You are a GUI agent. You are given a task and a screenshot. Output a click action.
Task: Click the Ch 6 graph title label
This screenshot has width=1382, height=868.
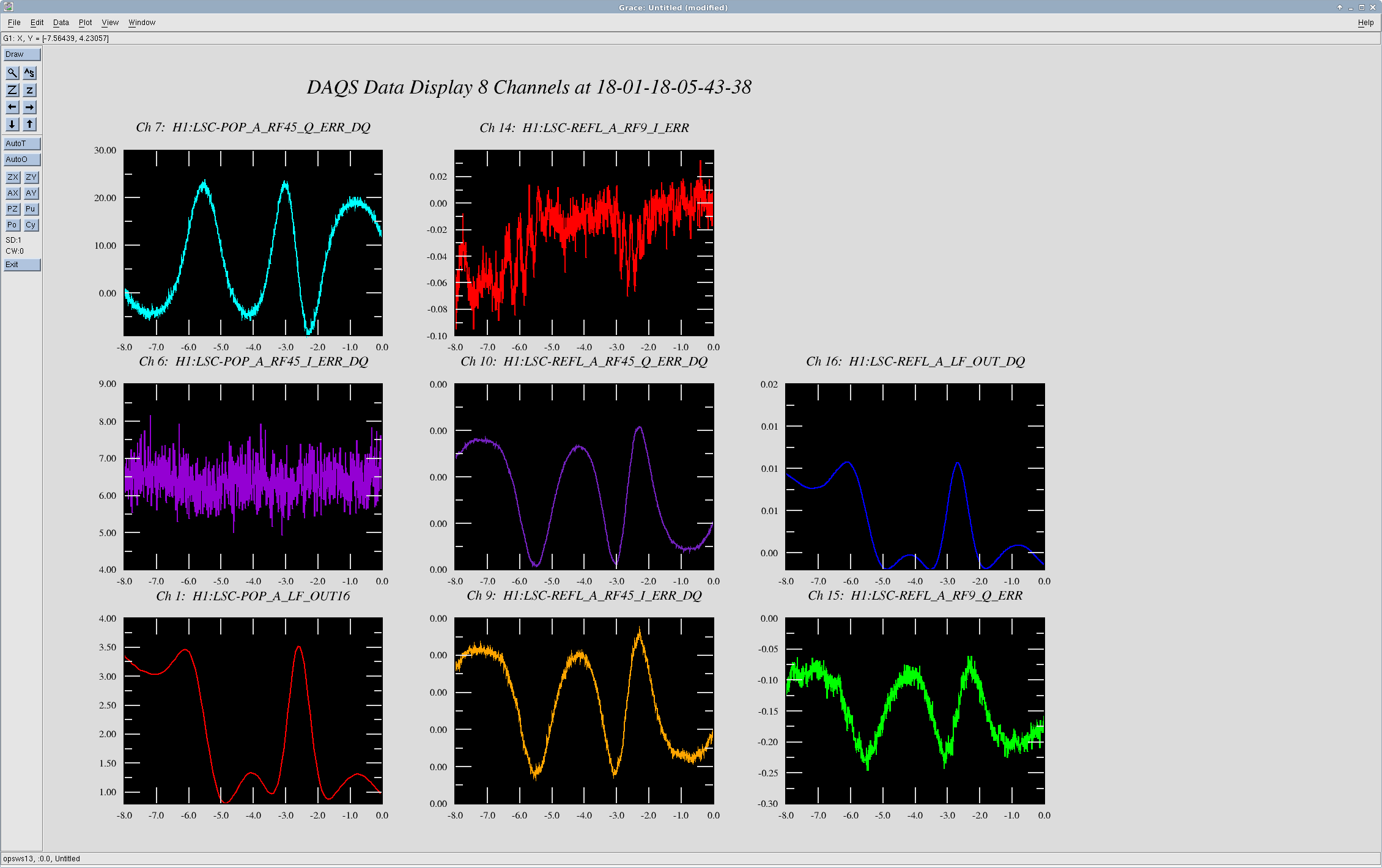click(x=253, y=362)
